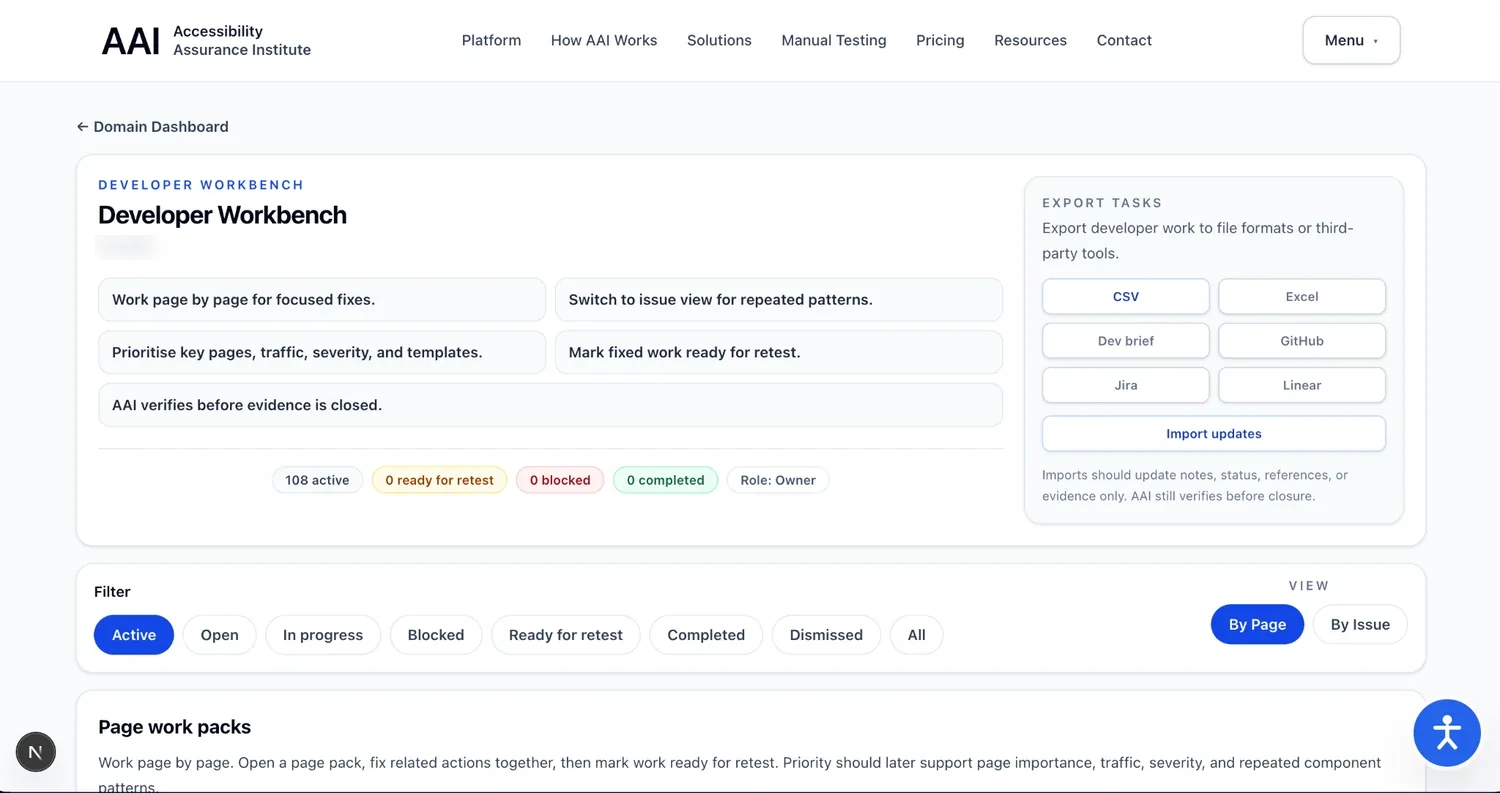Image resolution: width=1500 pixels, height=793 pixels.
Task: Filter by Dismissed
Action: [826, 635]
